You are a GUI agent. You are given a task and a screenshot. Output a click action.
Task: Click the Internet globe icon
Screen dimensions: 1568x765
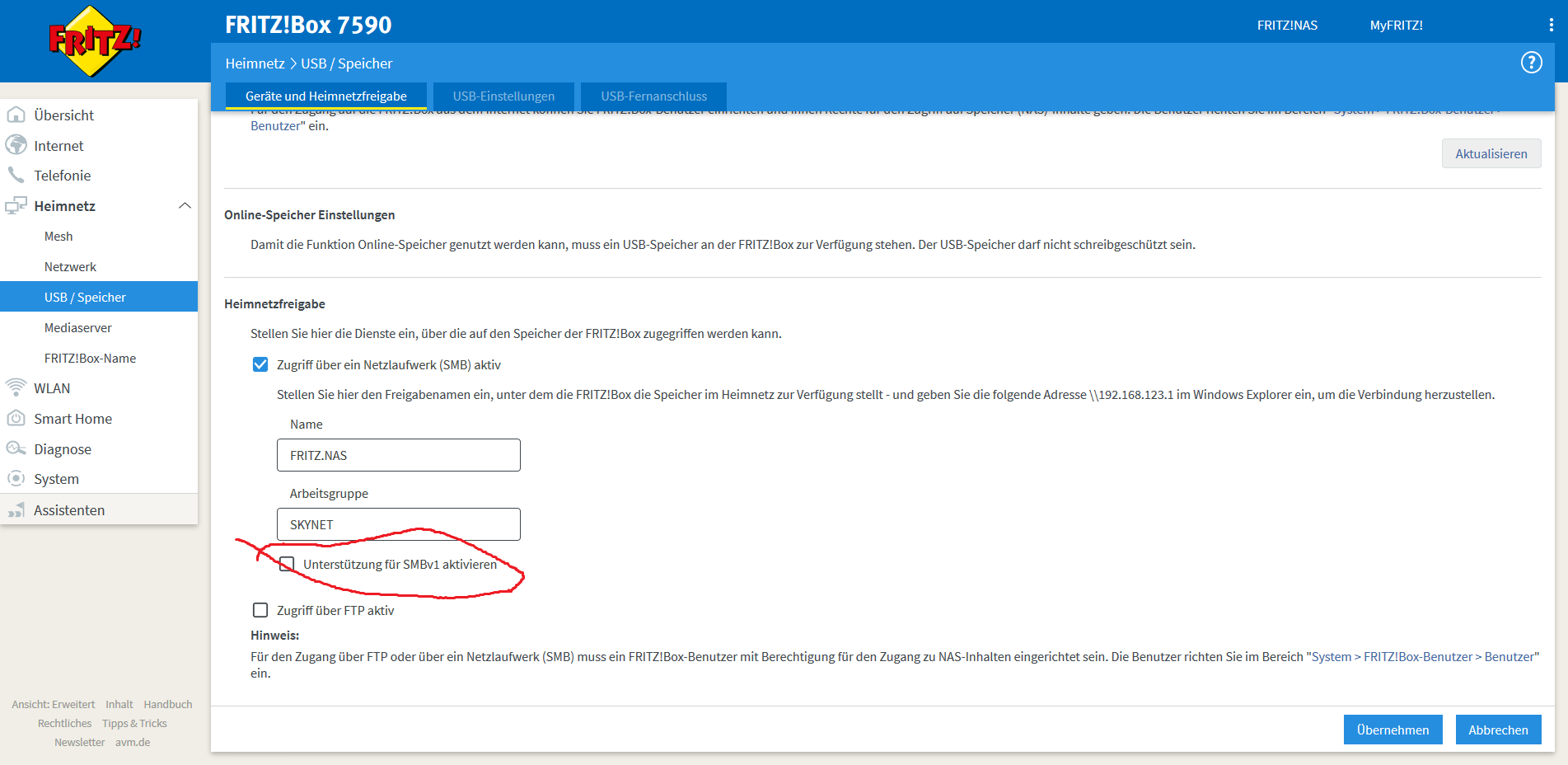click(x=16, y=145)
